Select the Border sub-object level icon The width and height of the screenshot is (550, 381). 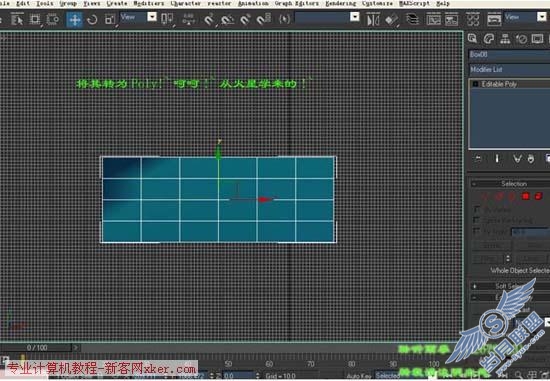[512, 196]
